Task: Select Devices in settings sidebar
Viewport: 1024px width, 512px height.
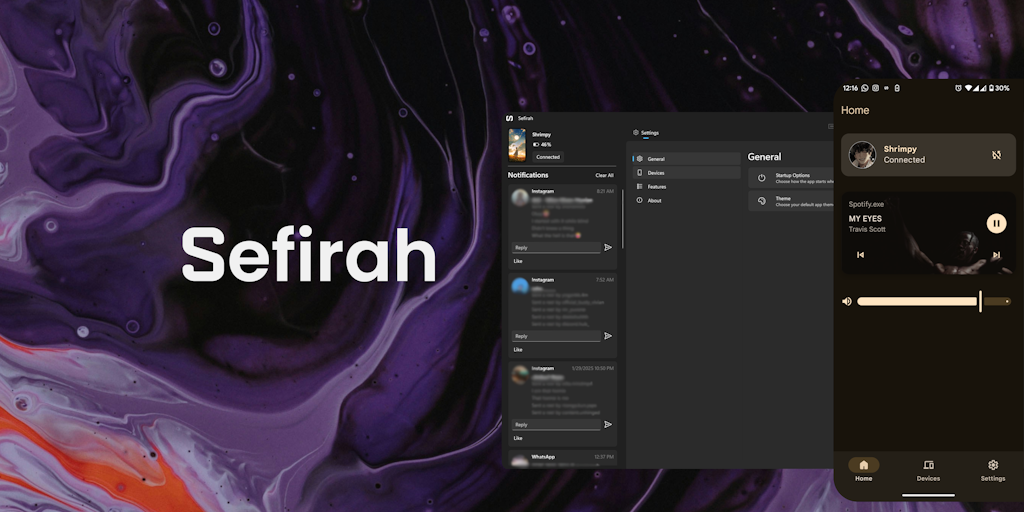Action: click(686, 173)
